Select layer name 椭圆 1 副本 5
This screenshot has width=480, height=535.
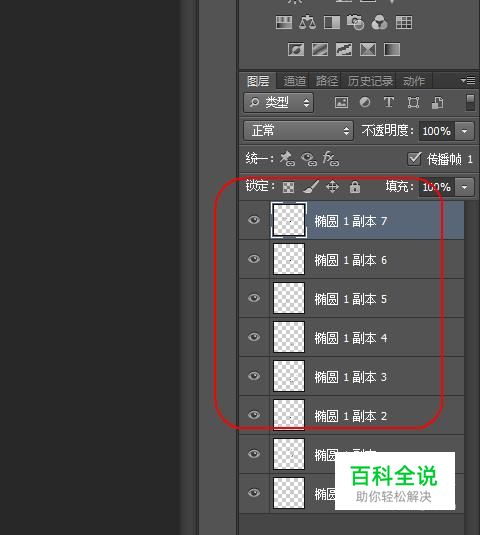tap(350, 299)
